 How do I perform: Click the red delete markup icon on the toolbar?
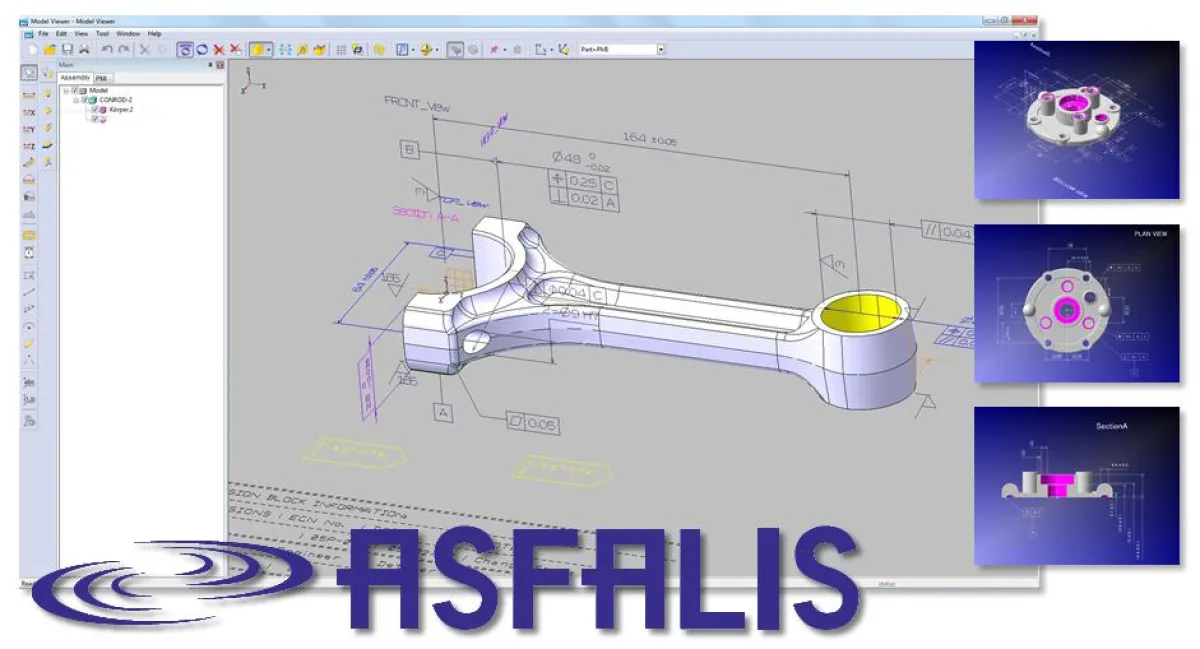220,49
